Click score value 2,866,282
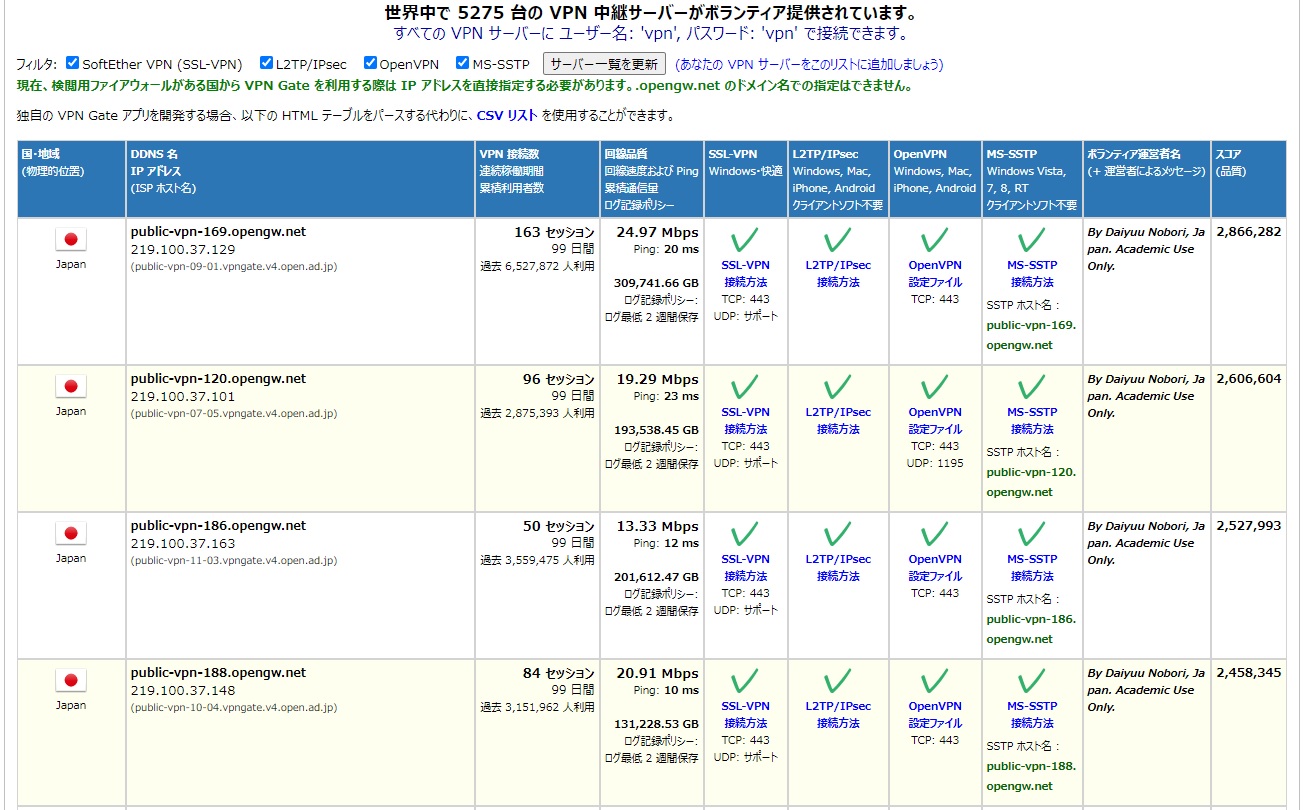Screen dimensions: 1304x810 click(1248, 232)
